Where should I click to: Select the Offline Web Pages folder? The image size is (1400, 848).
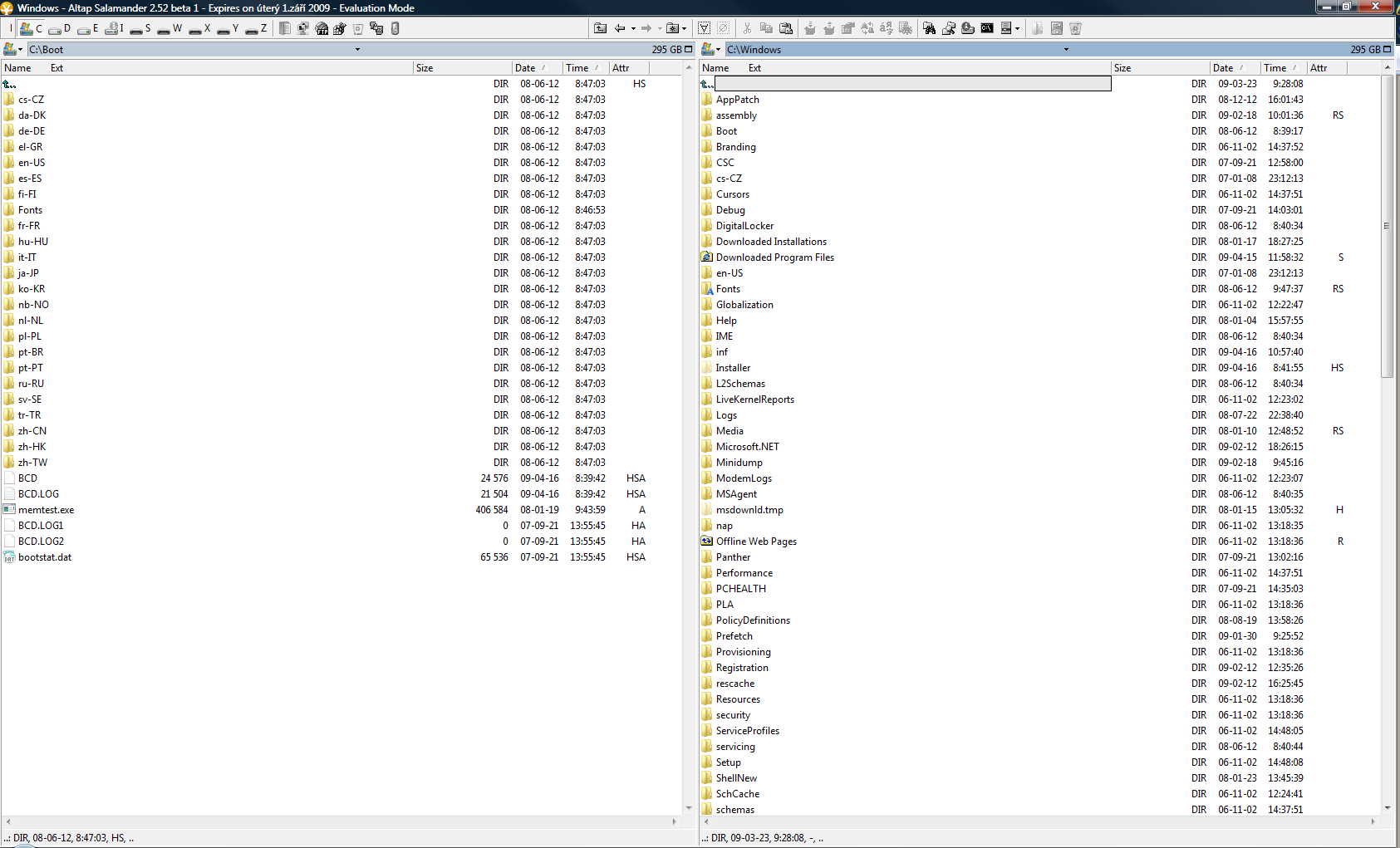point(756,542)
